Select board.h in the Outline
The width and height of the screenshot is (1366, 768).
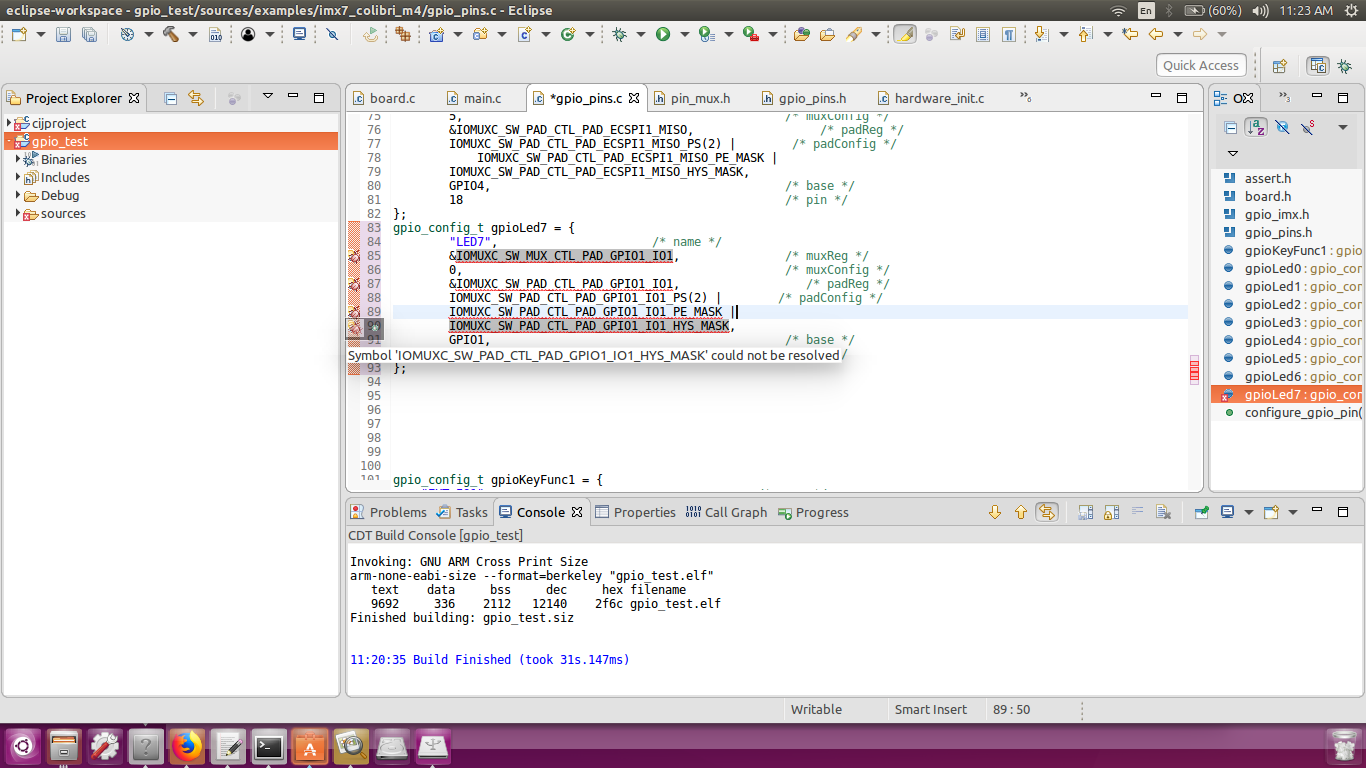click(x=1288, y=196)
